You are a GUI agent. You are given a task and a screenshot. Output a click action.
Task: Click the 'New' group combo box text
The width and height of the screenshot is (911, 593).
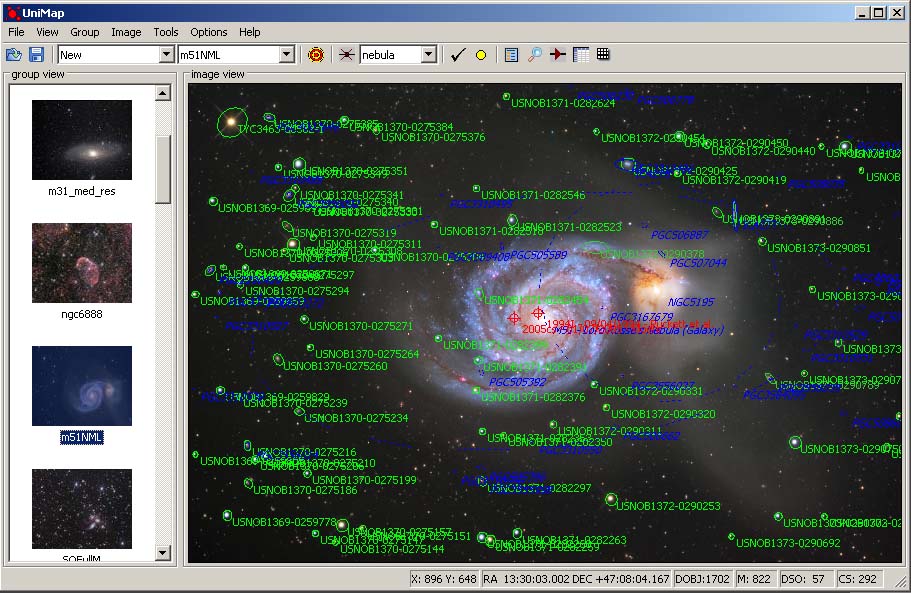109,55
